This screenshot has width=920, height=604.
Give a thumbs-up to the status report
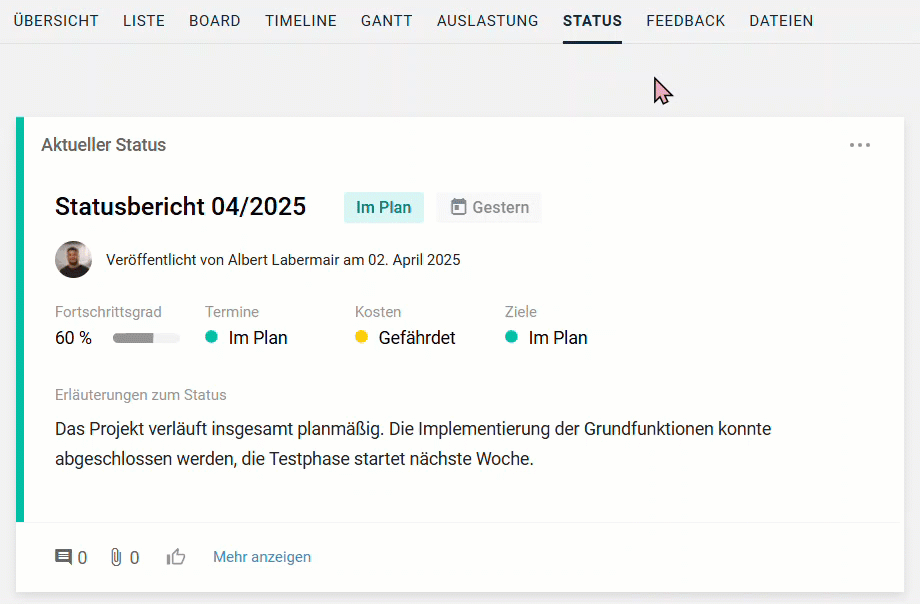pos(176,557)
